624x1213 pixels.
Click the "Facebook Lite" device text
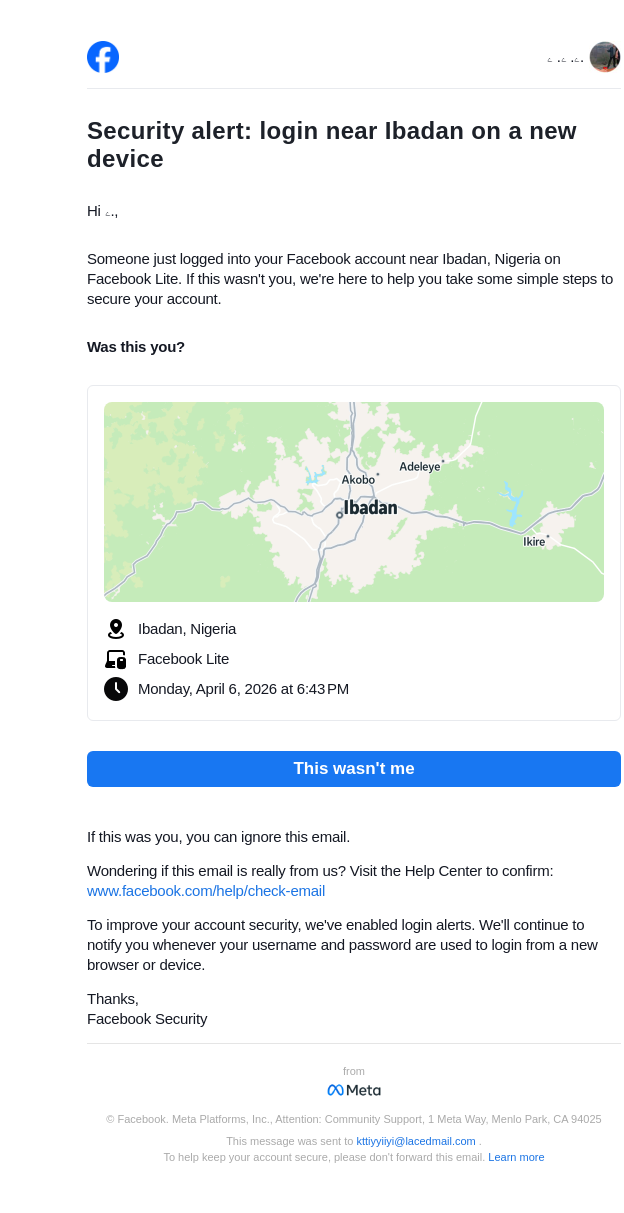tap(183, 659)
